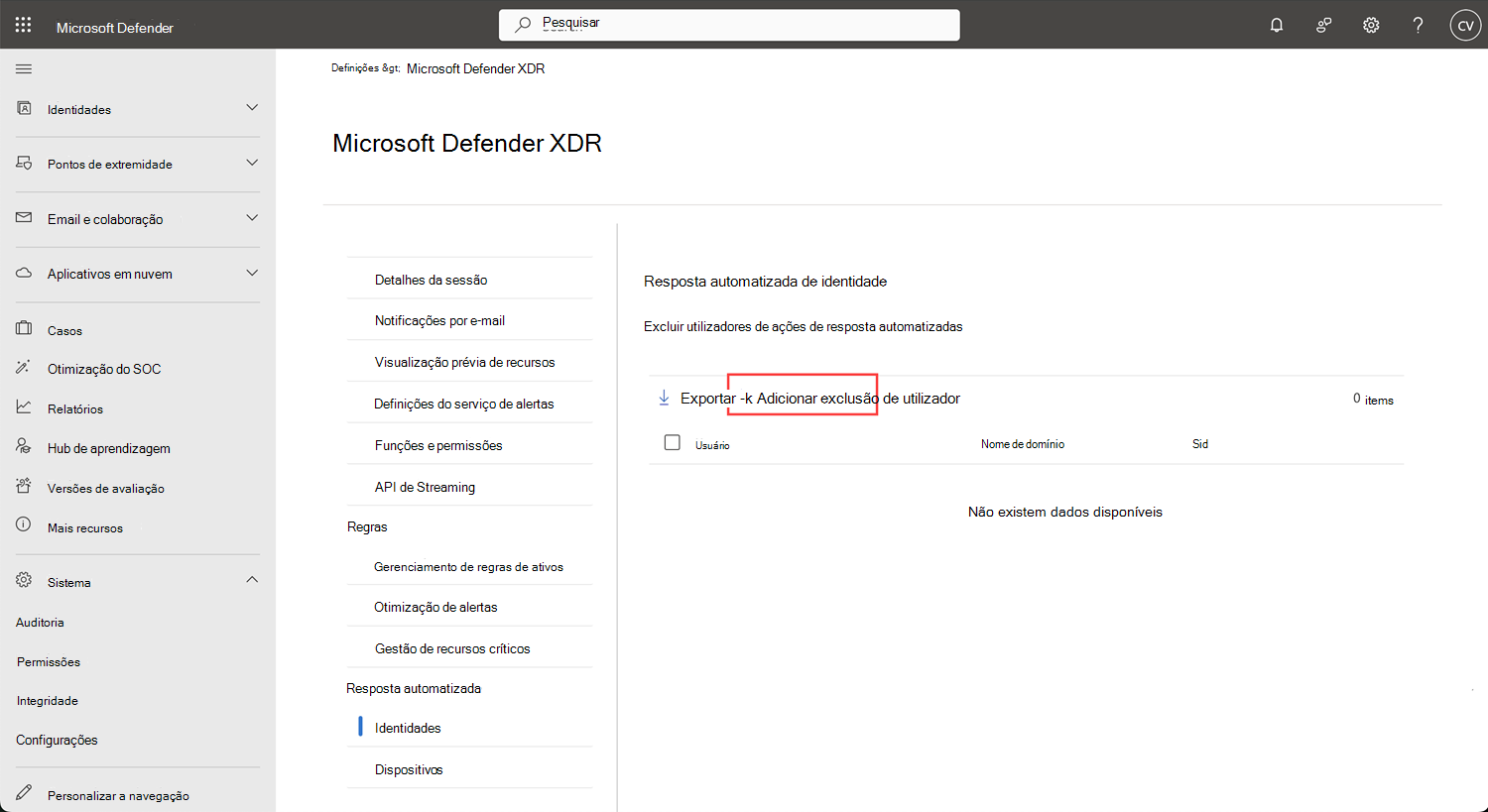Go to Permissões under Sistema

click(49, 662)
